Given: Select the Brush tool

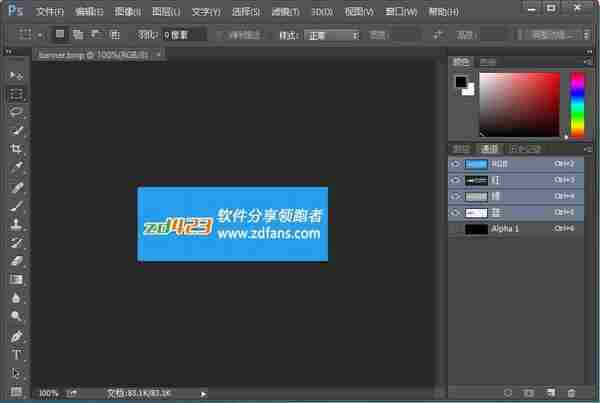Looking at the screenshot, I should tap(16, 206).
